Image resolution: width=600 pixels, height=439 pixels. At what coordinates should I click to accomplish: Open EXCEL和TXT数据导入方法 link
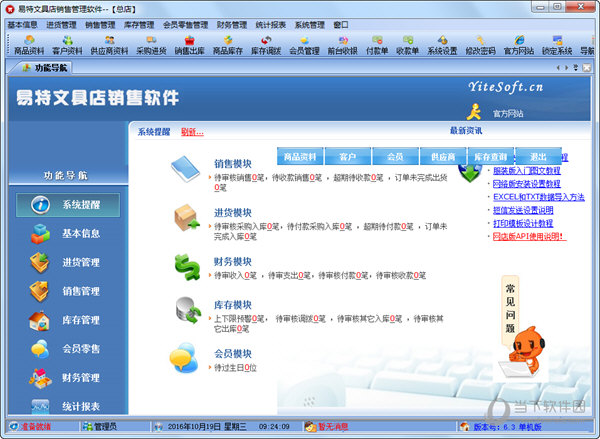[538, 197]
